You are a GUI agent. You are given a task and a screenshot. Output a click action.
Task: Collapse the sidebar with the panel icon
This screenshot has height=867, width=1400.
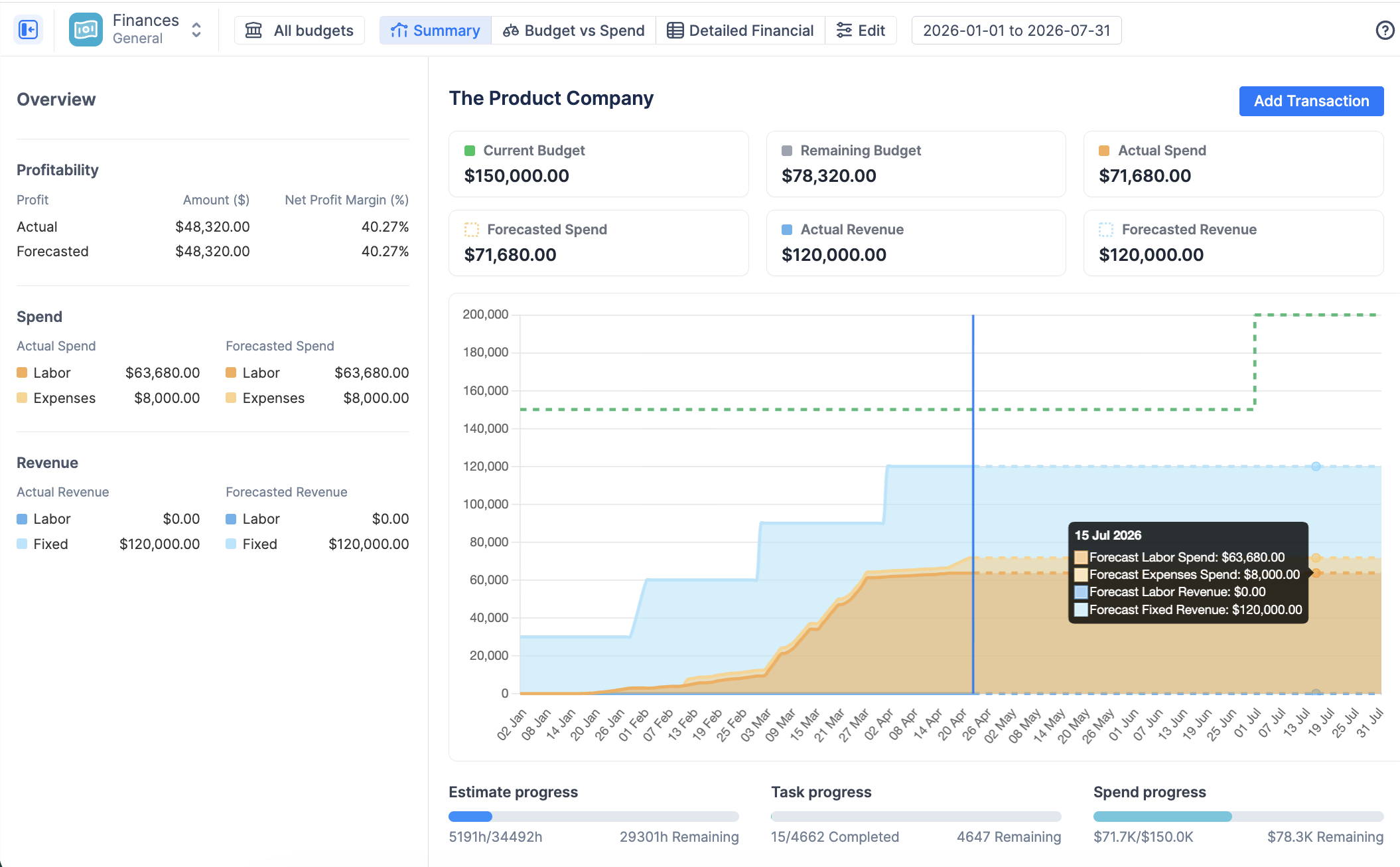(28, 30)
